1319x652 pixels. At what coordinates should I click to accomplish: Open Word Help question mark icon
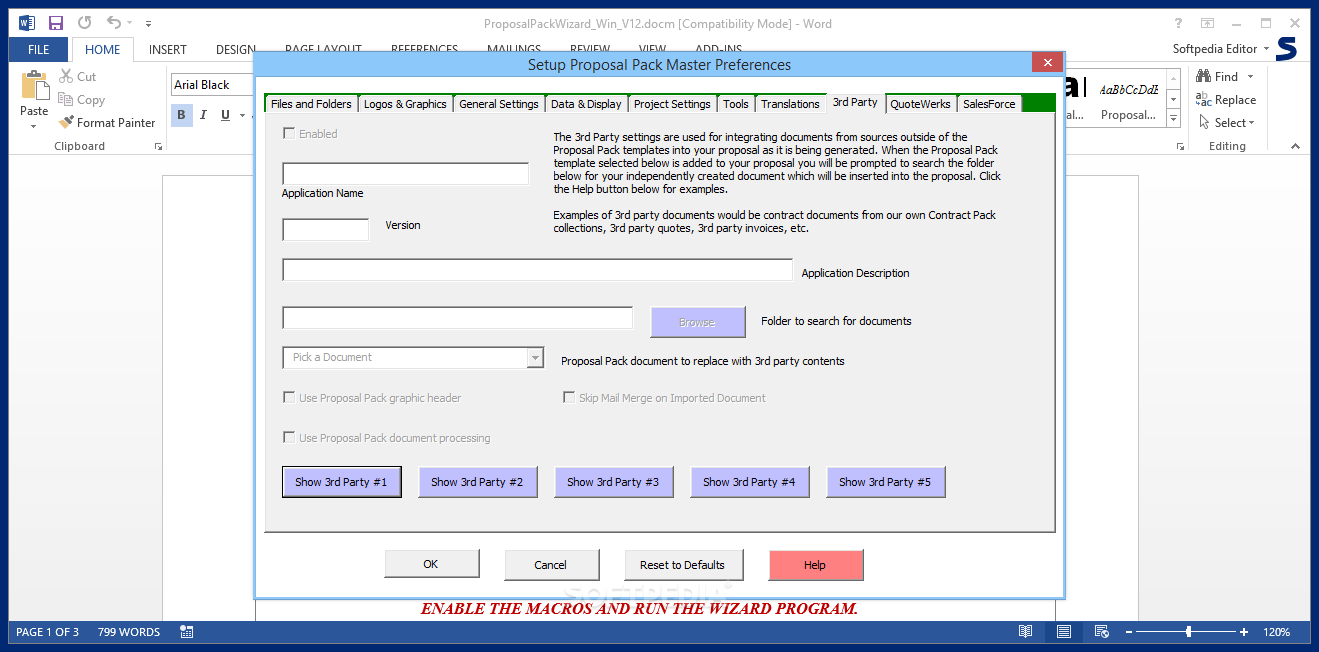1179,22
